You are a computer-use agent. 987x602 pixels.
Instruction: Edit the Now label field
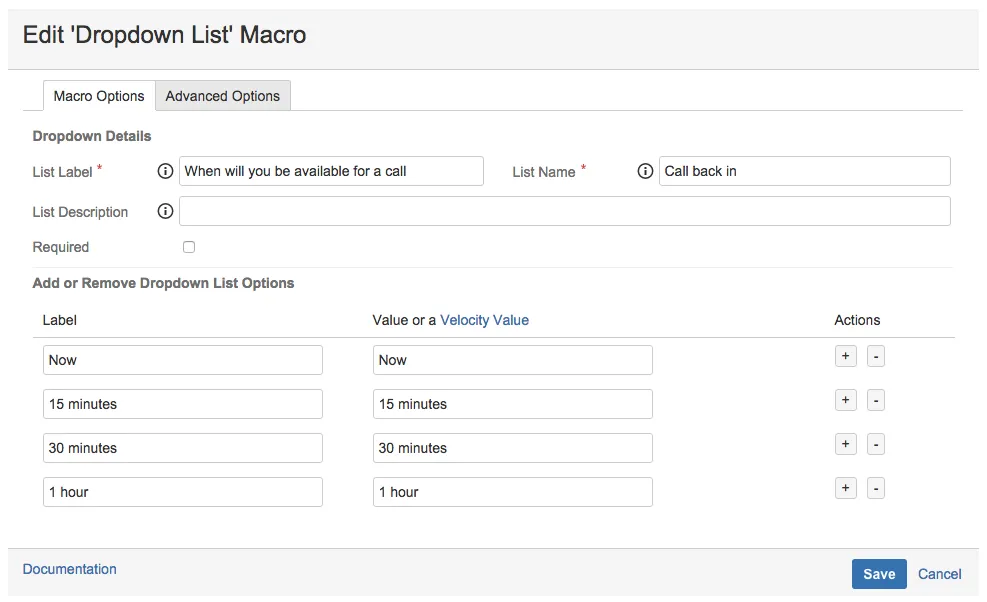click(183, 360)
